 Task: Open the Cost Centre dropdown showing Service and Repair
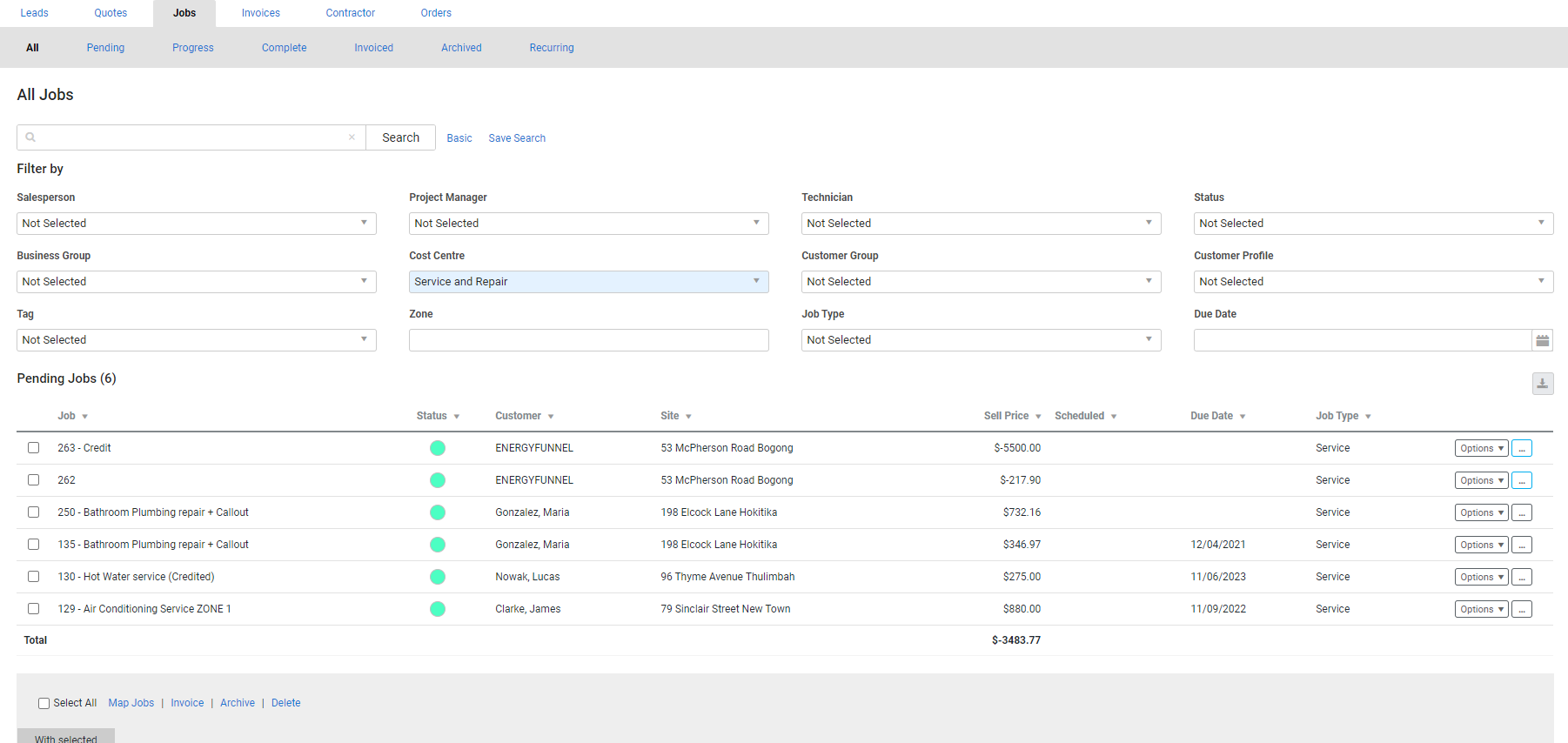(x=589, y=282)
